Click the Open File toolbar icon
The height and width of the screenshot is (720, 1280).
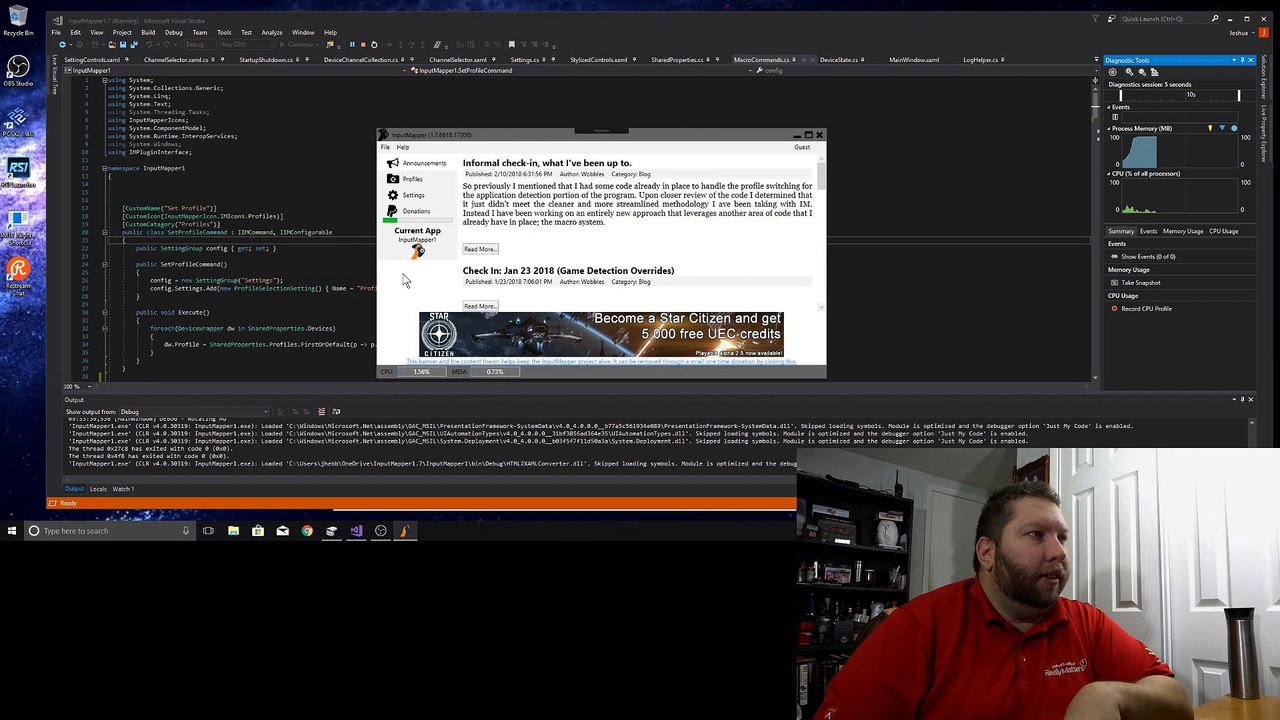[x=111, y=44]
